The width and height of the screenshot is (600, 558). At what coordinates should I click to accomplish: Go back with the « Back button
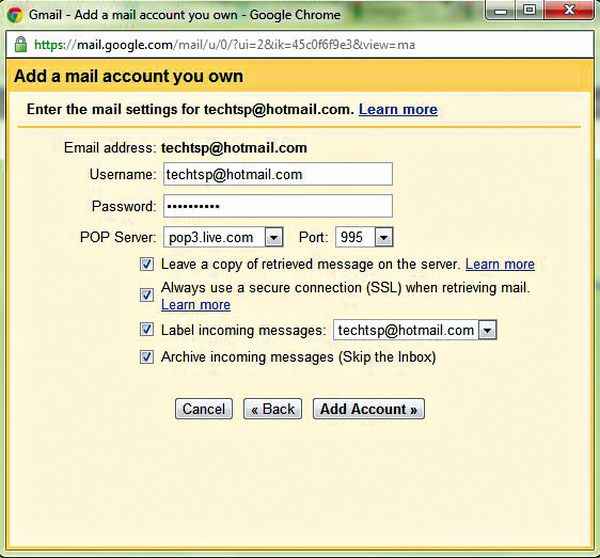tap(272, 409)
